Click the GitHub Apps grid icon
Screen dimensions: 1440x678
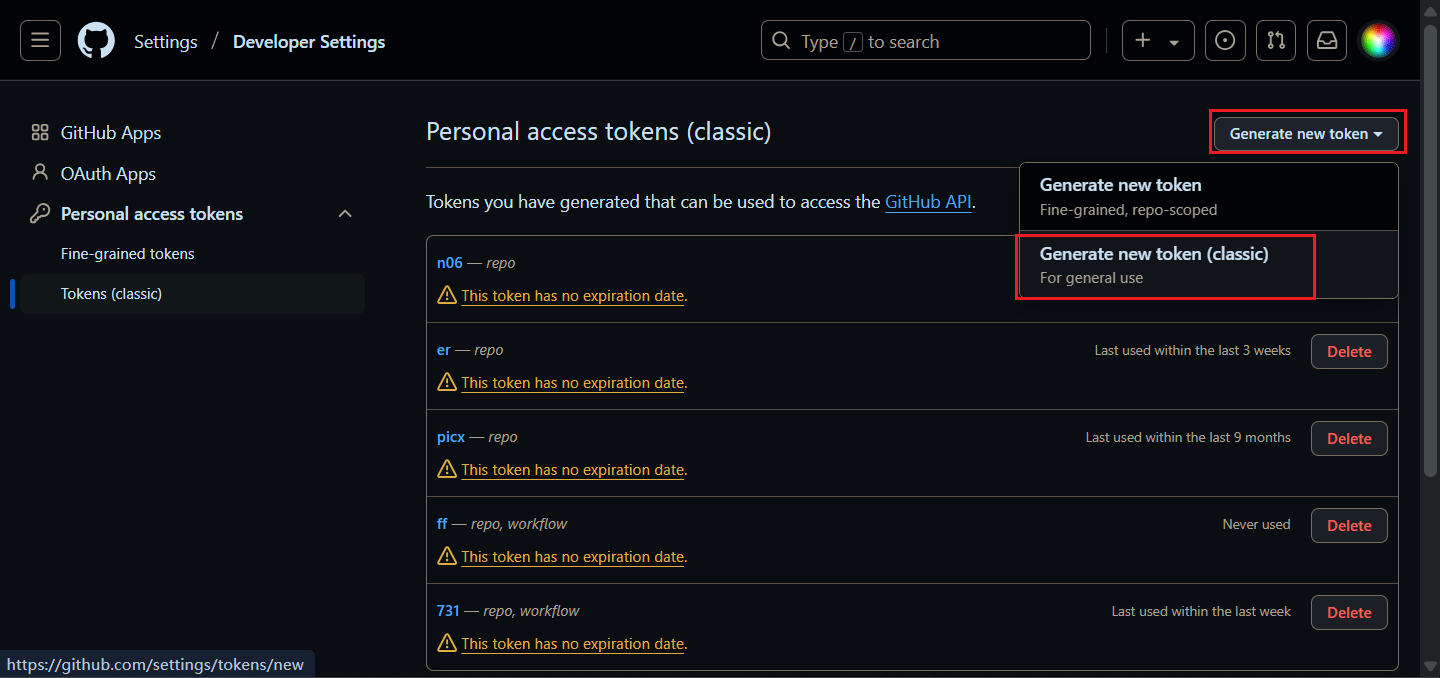pos(40,133)
